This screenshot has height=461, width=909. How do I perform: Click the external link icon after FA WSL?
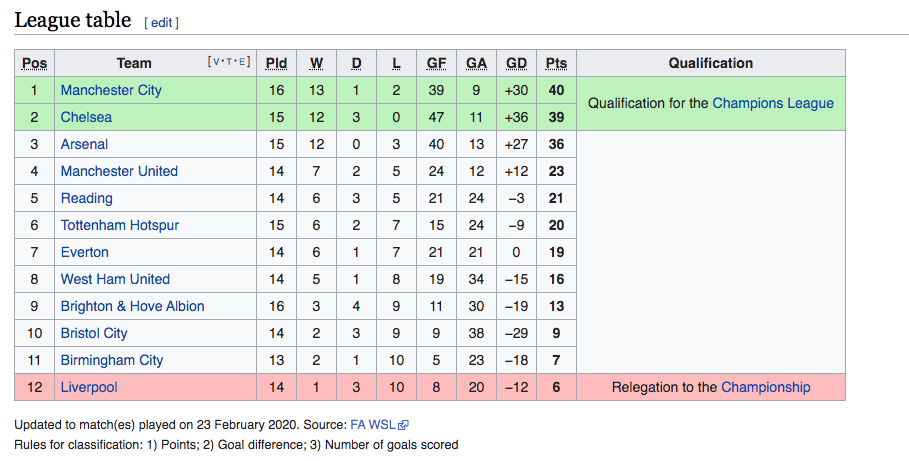403,425
